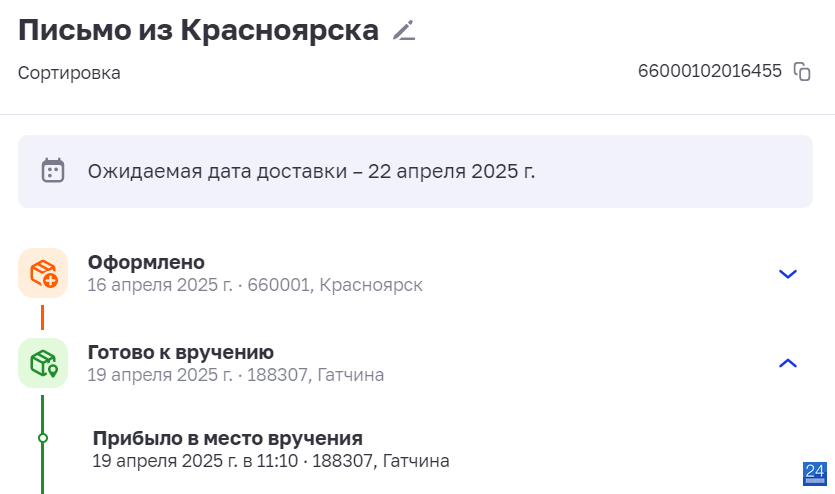Viewport: 835px width, 494px height.
Task: Click the Письмо из Красноярска title
Action: (x=198, y=30)
